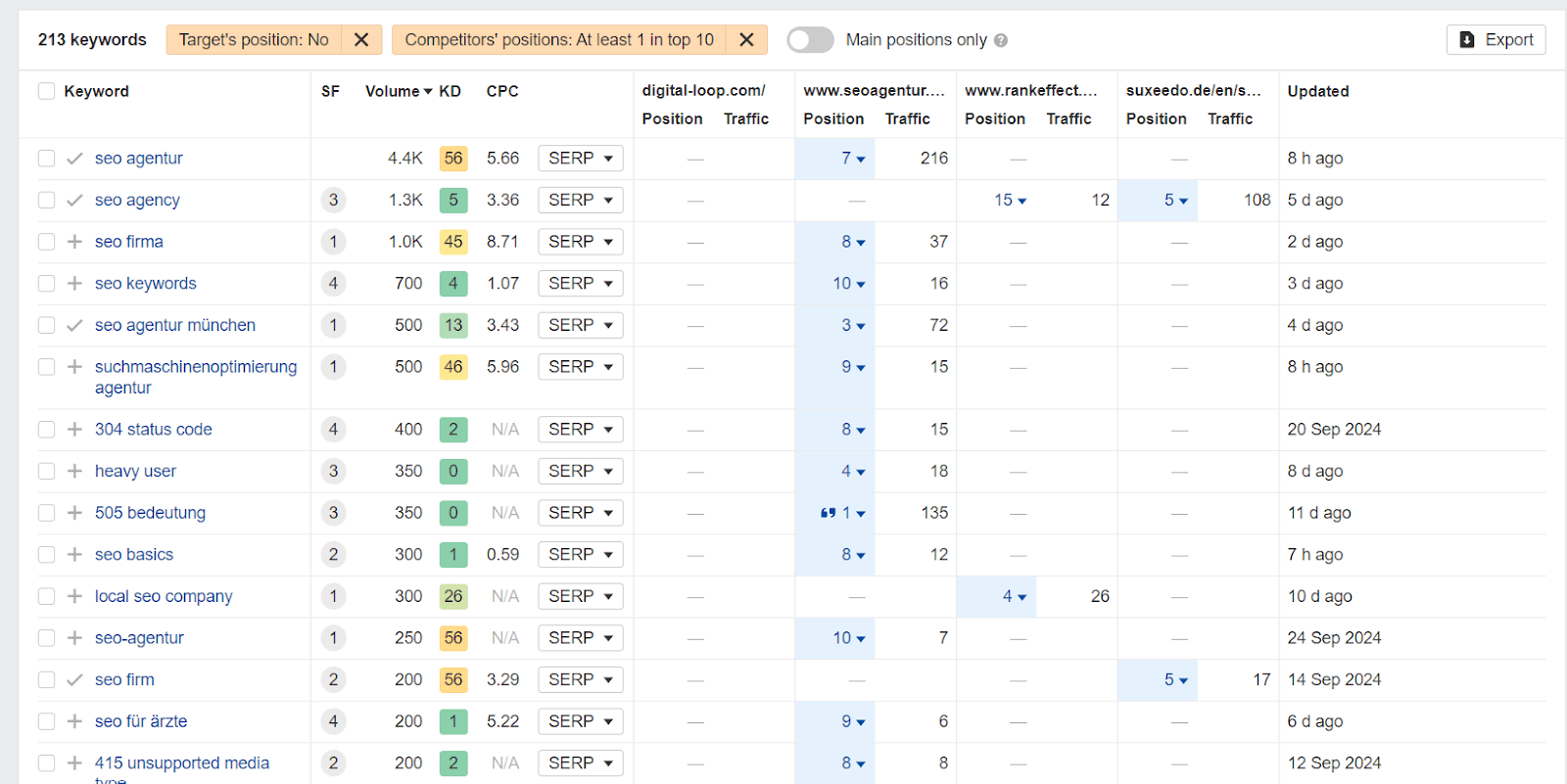Click the Competitors' positions filter chip
This screenshot has width=1567, height=784.
coord(559,40)
